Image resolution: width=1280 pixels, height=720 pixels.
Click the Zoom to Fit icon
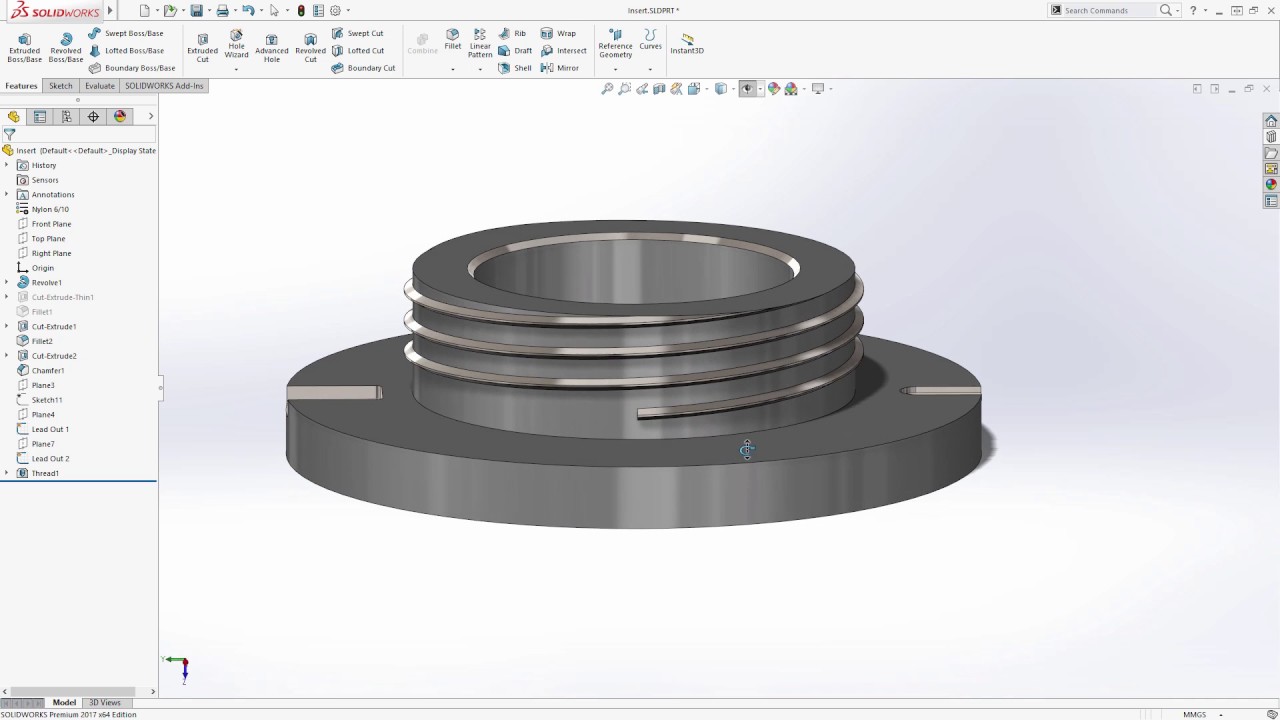607,89
